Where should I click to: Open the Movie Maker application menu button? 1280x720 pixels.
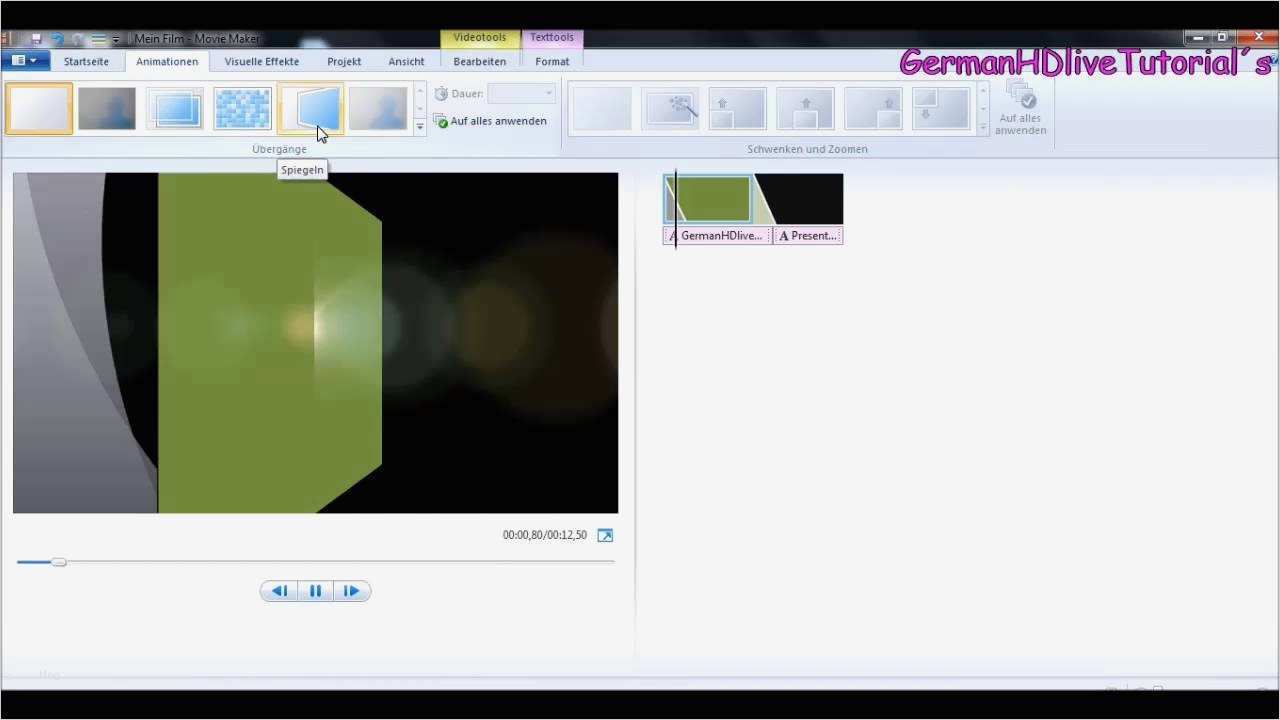click(25, 61)
